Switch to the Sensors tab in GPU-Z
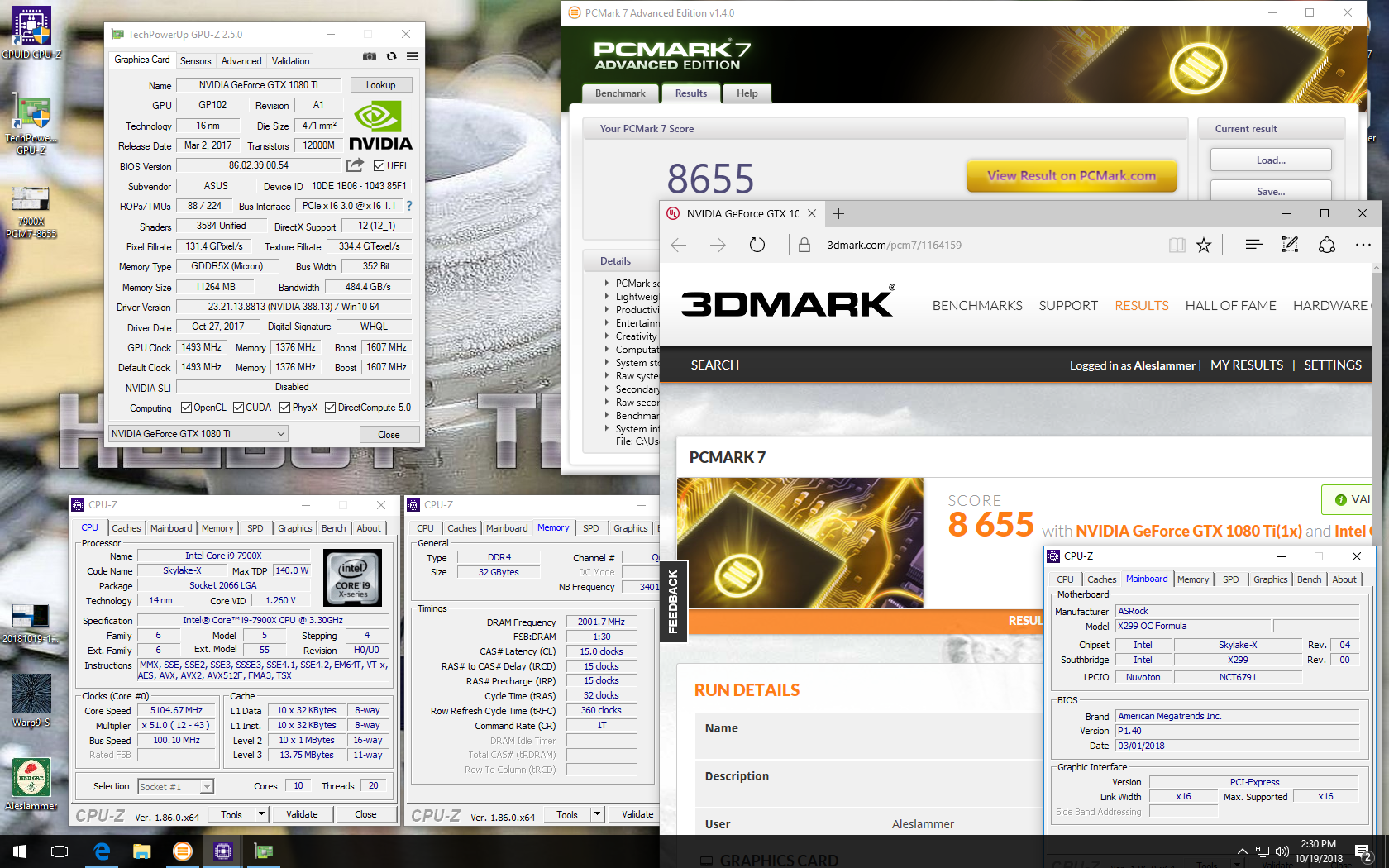 196,61
